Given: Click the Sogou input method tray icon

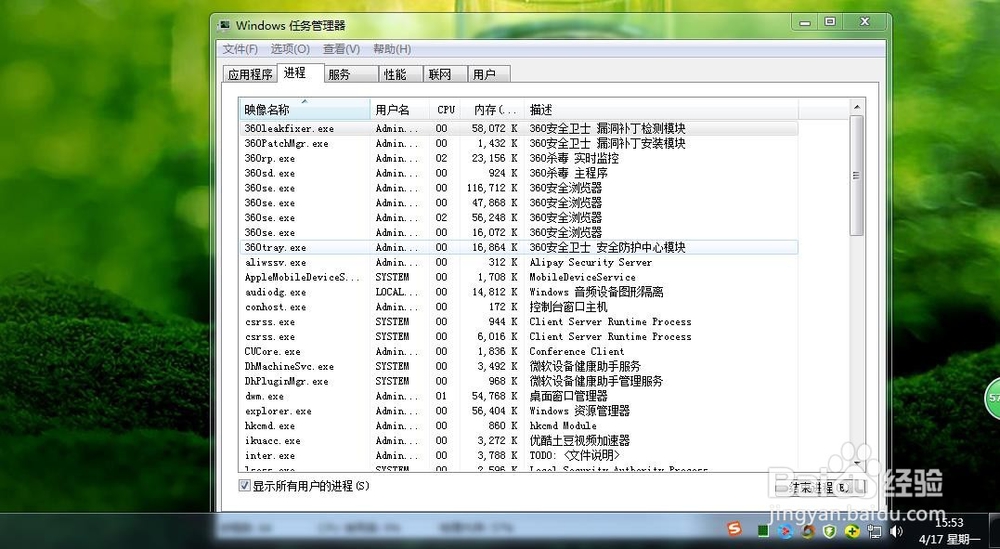Looking at the screenshot, I should click(x=735, y=529).
